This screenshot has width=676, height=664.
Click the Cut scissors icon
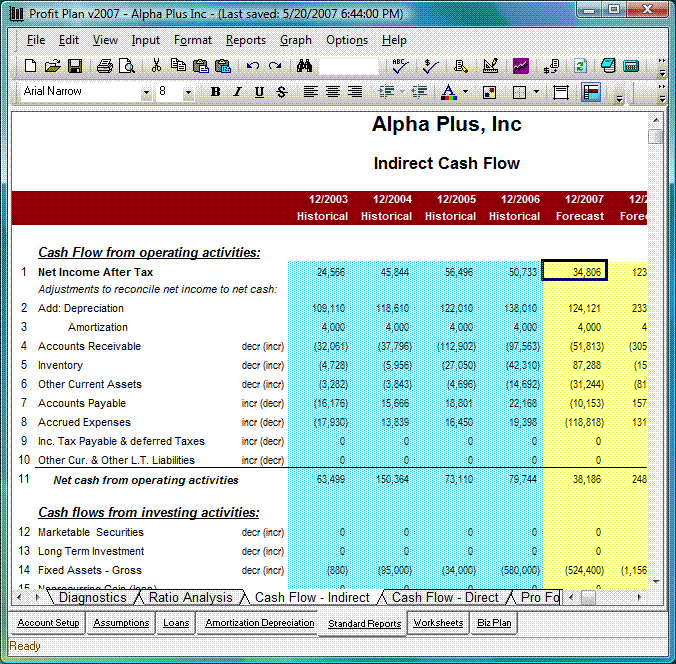(x=156, y=66)
